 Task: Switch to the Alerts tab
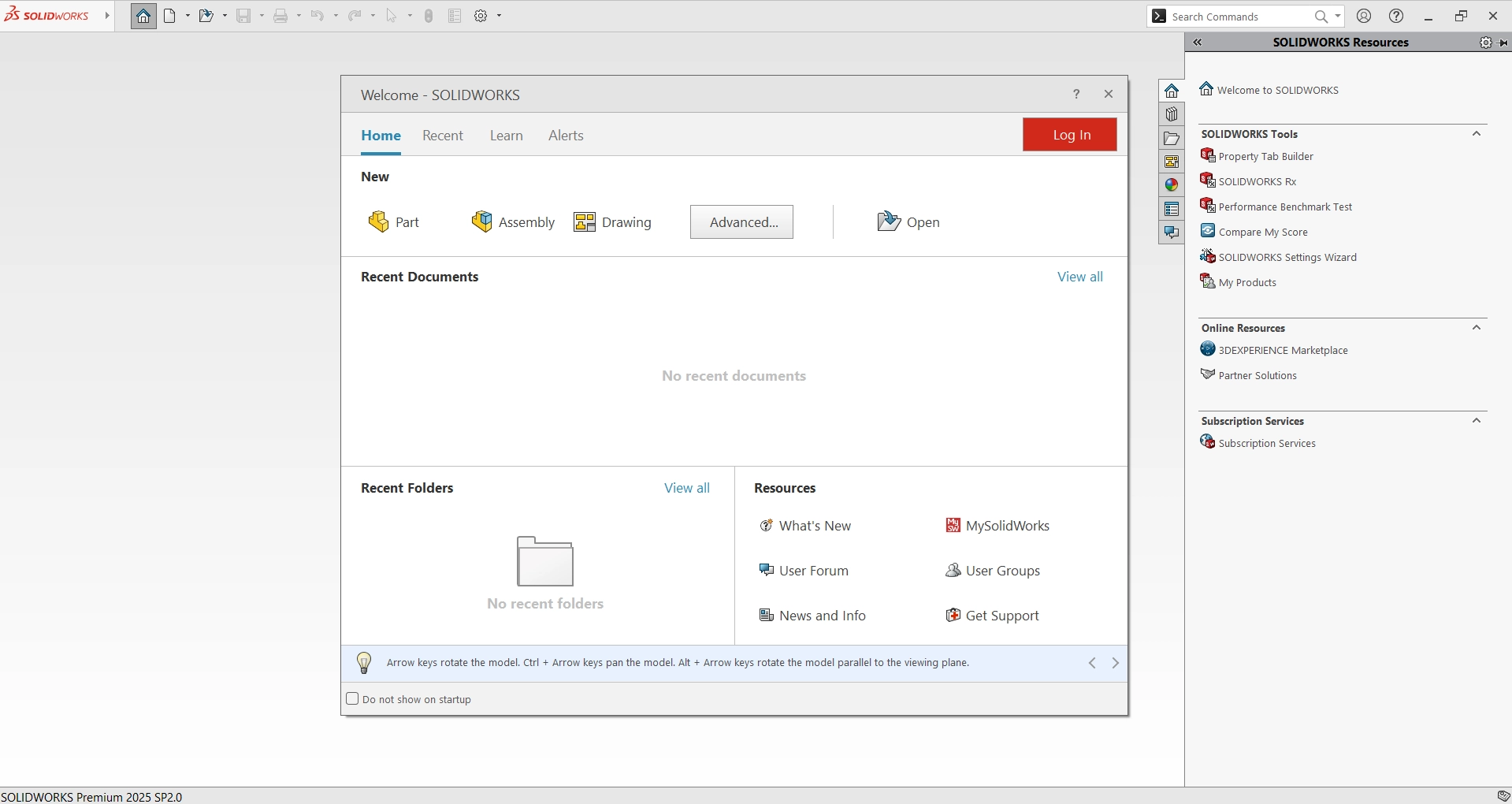pyautogui.click(x=566, y=136)
